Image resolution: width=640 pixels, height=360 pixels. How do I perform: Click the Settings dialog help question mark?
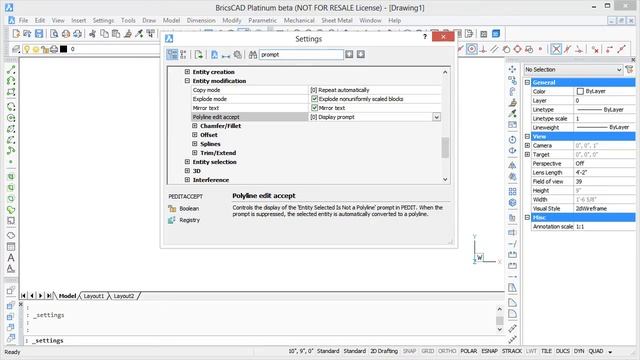[425, 37]
